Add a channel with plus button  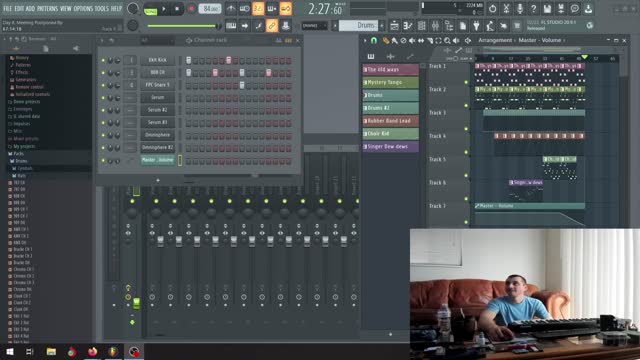coord(158,180)
